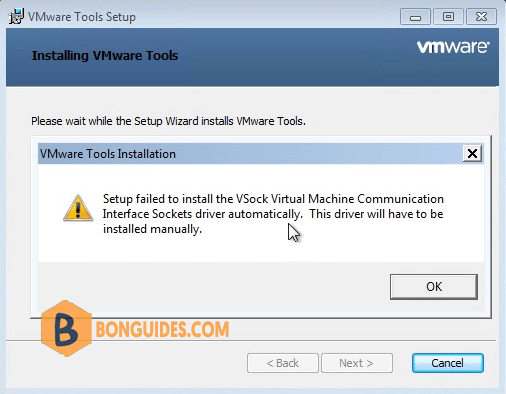Click the grayed-out Back button
Viewport: 506px width, 394px height.
[283, 363]
